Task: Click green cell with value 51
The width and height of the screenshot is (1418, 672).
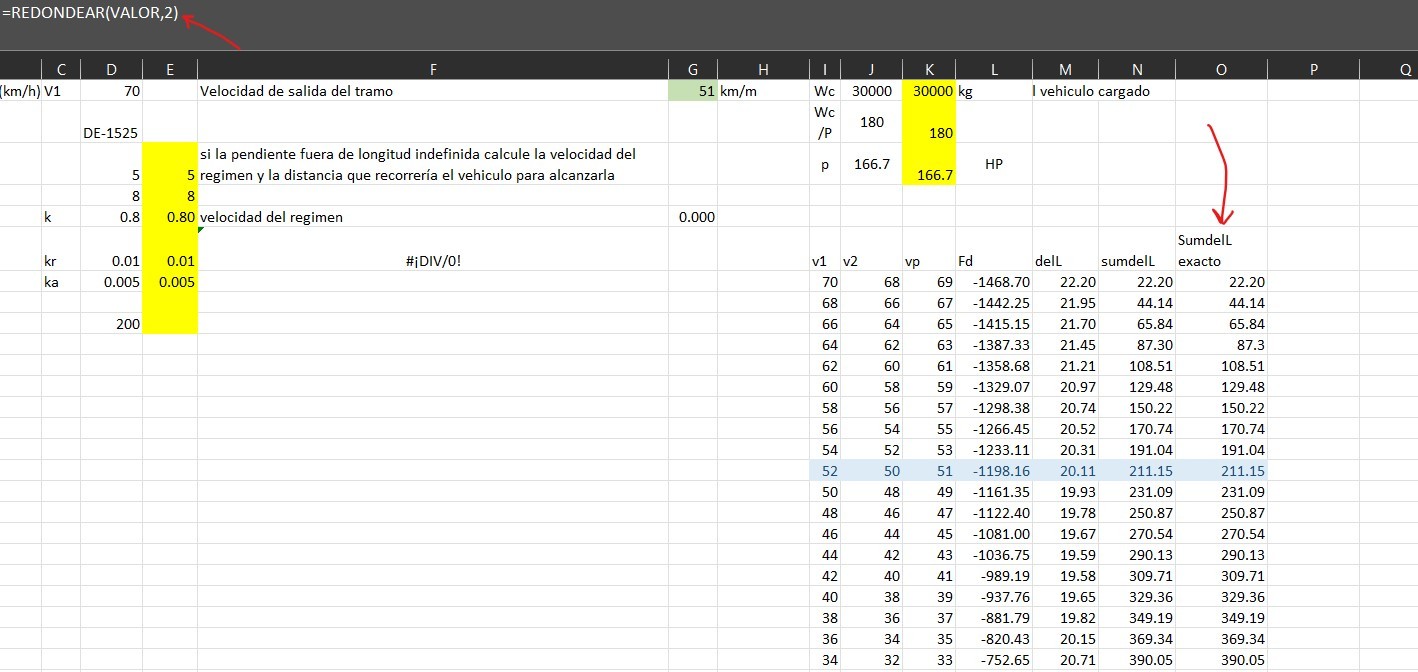Action: (693, 91)
